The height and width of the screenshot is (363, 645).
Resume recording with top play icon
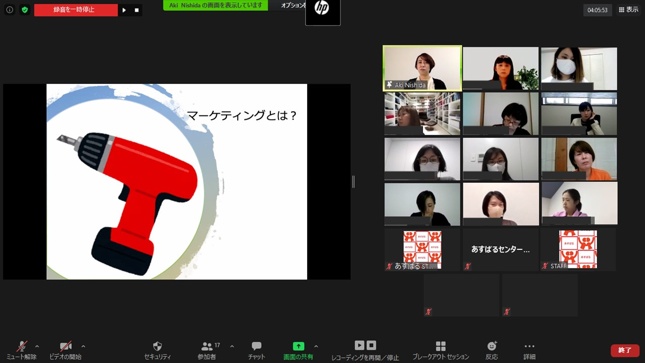pos(124,10)
